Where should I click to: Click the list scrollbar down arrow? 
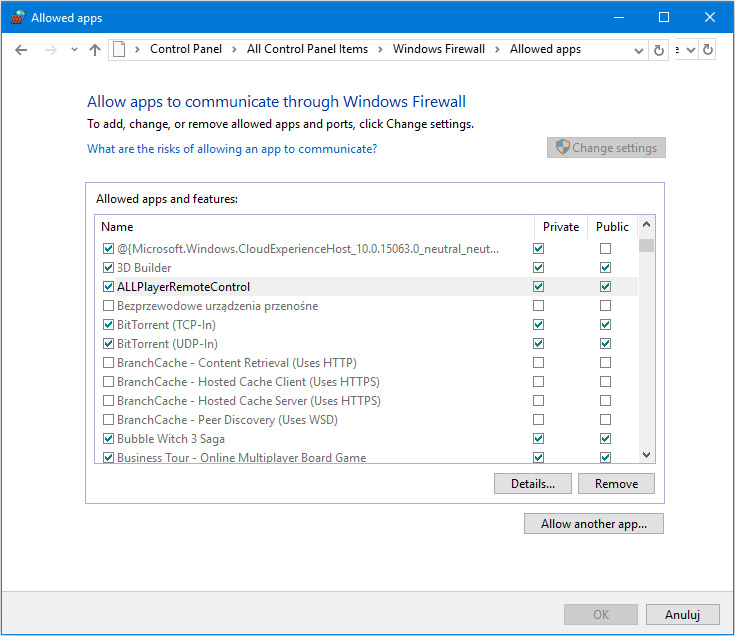click(x=646, y=455)
